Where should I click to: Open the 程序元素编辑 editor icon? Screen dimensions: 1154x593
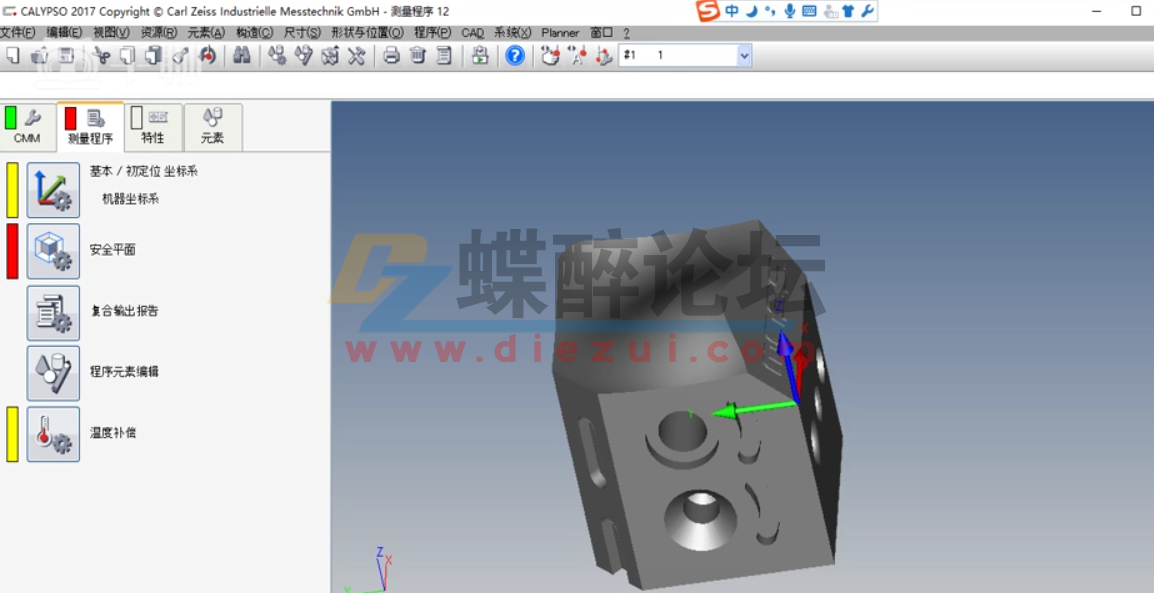click(52, 372)
